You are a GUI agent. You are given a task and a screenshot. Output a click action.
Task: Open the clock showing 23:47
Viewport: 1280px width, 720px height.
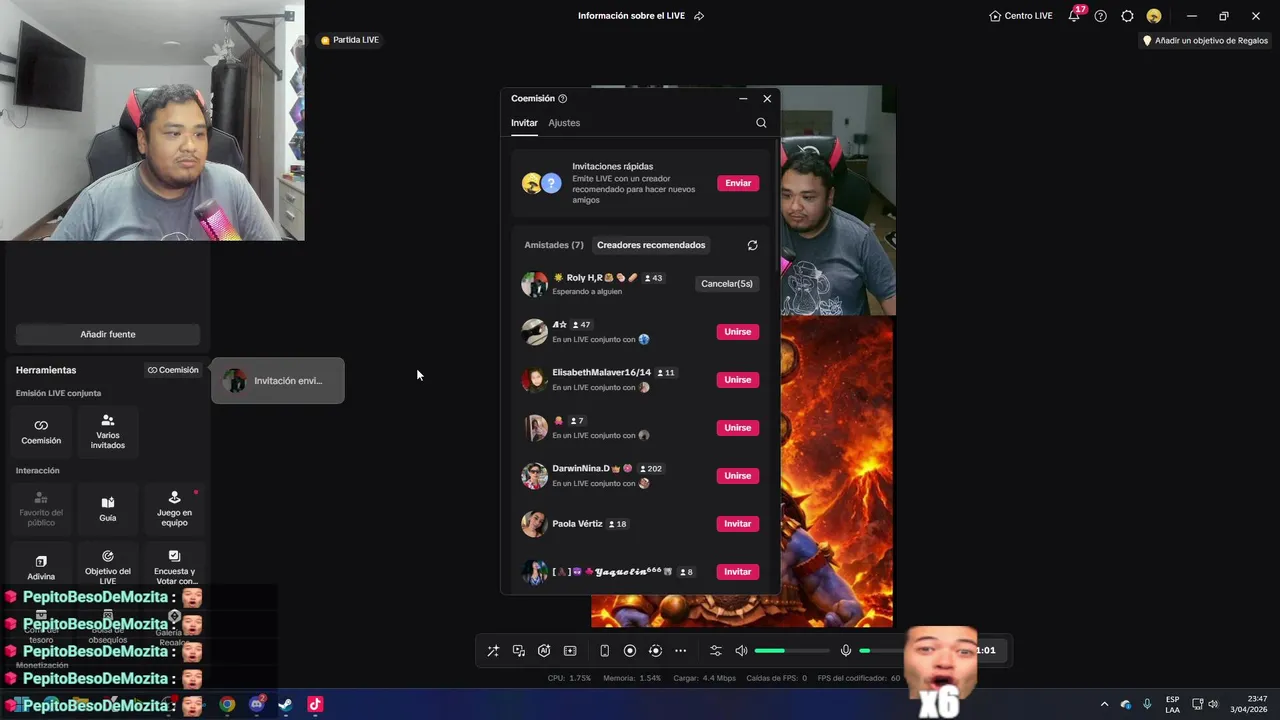click(1249, 704)
